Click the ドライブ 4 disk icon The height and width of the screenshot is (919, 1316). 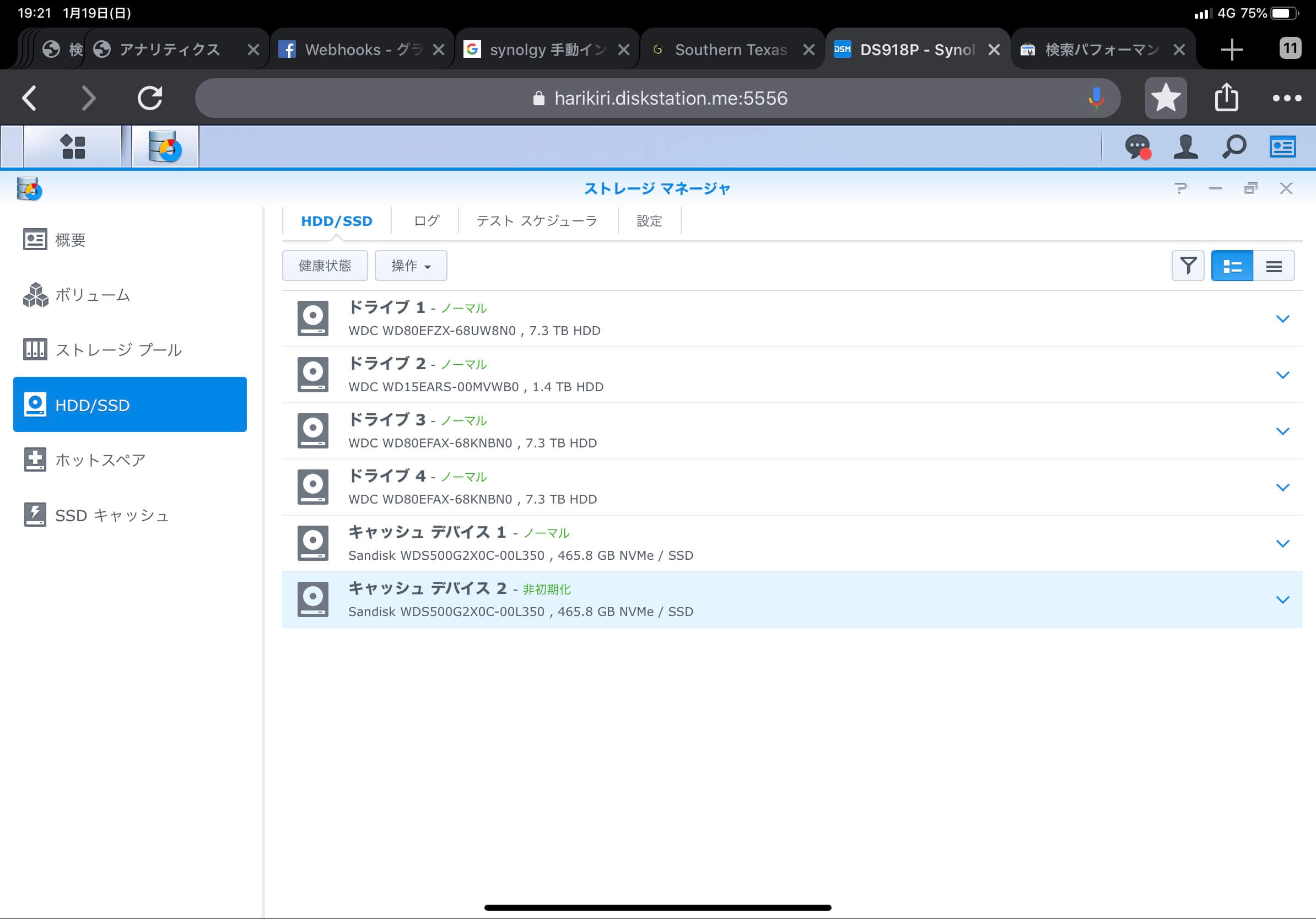click(x=313, y=486)
